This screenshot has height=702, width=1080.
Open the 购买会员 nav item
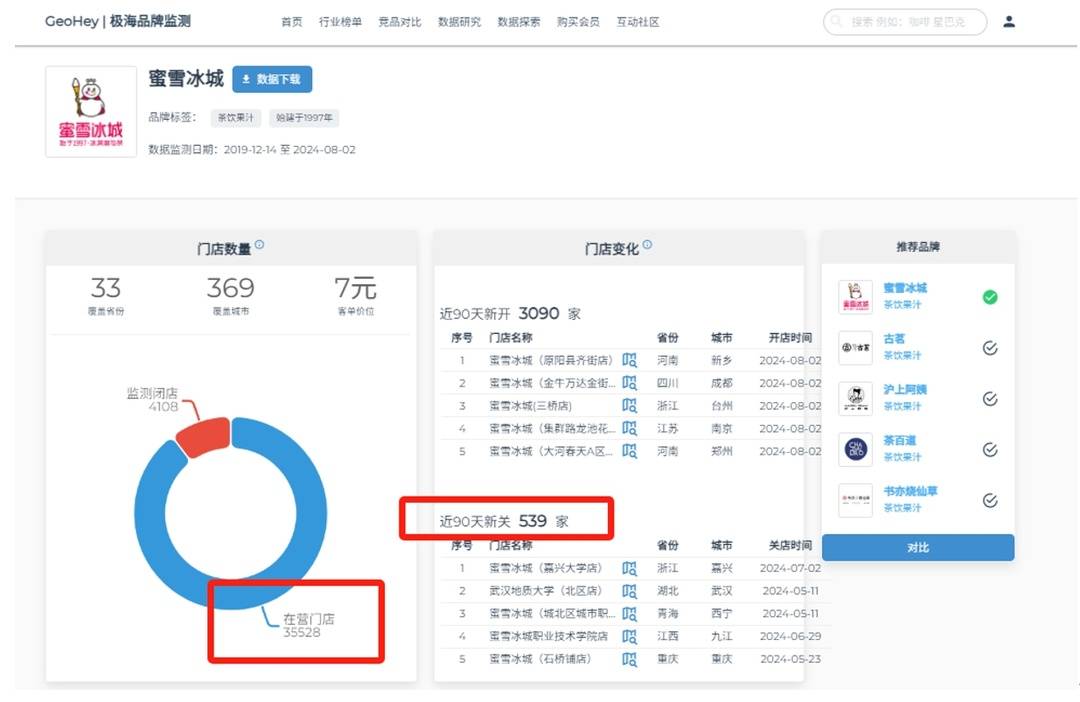tap(578, 22)
